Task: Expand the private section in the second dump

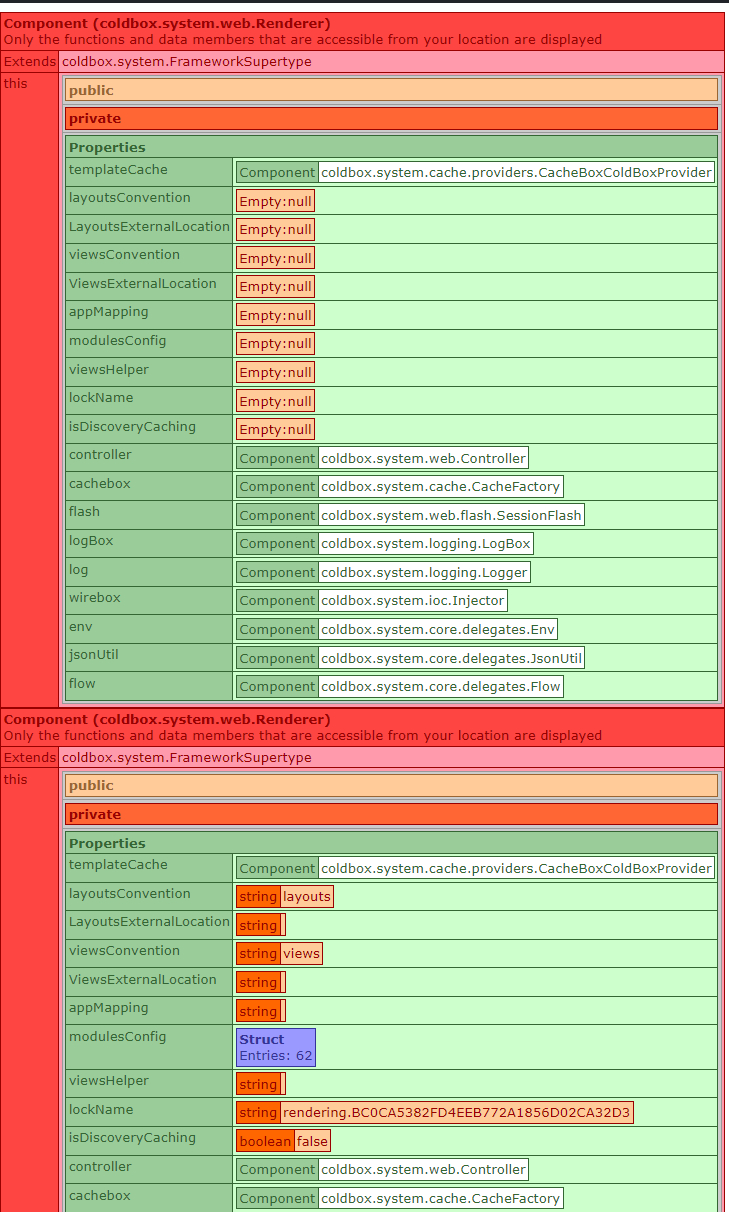Action: click(x=391, y=814)
